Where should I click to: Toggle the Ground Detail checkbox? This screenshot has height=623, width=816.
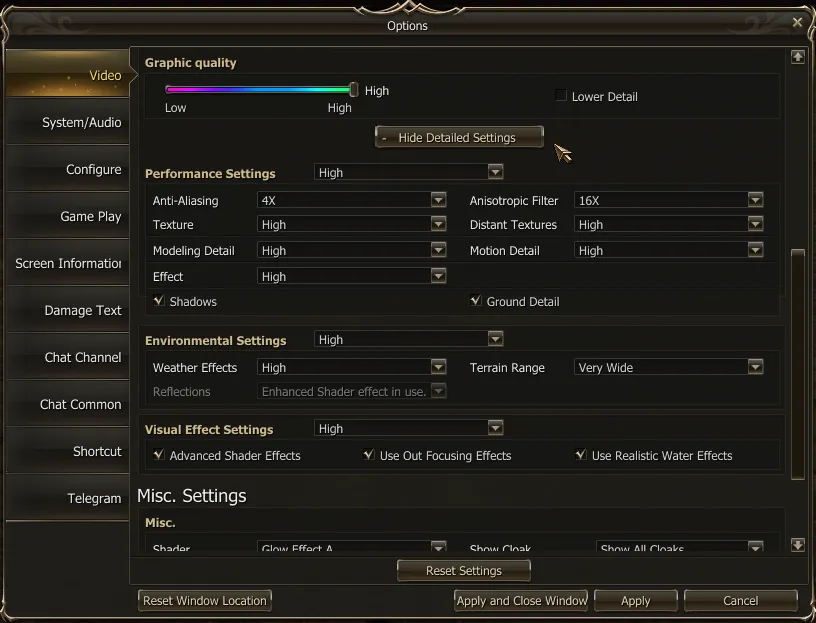(476, 300)
